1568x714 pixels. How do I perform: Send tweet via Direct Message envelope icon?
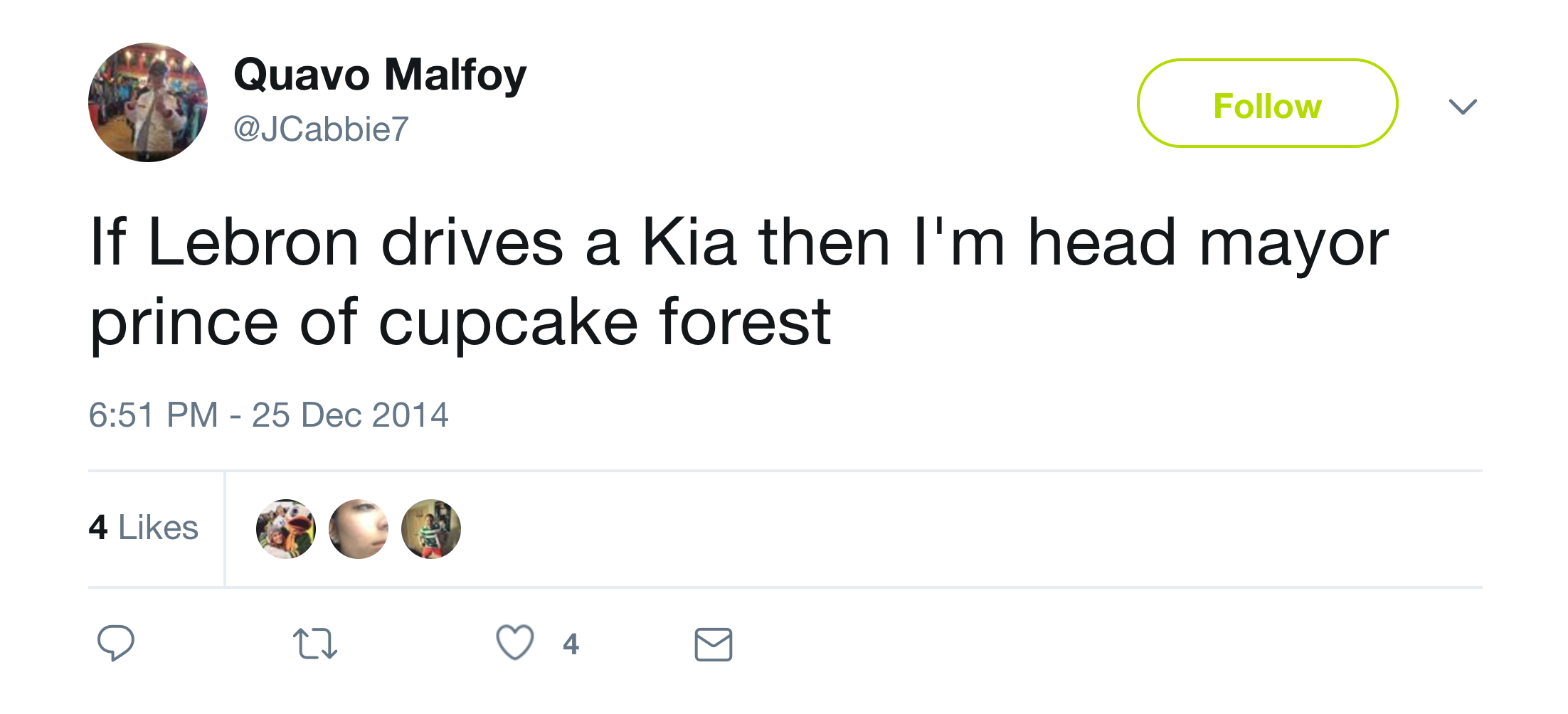click(x=713, y=644)
